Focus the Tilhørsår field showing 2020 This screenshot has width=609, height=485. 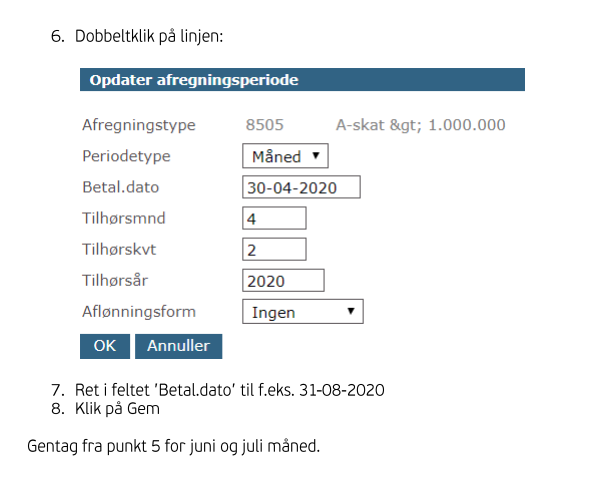(x=283, y=280)
